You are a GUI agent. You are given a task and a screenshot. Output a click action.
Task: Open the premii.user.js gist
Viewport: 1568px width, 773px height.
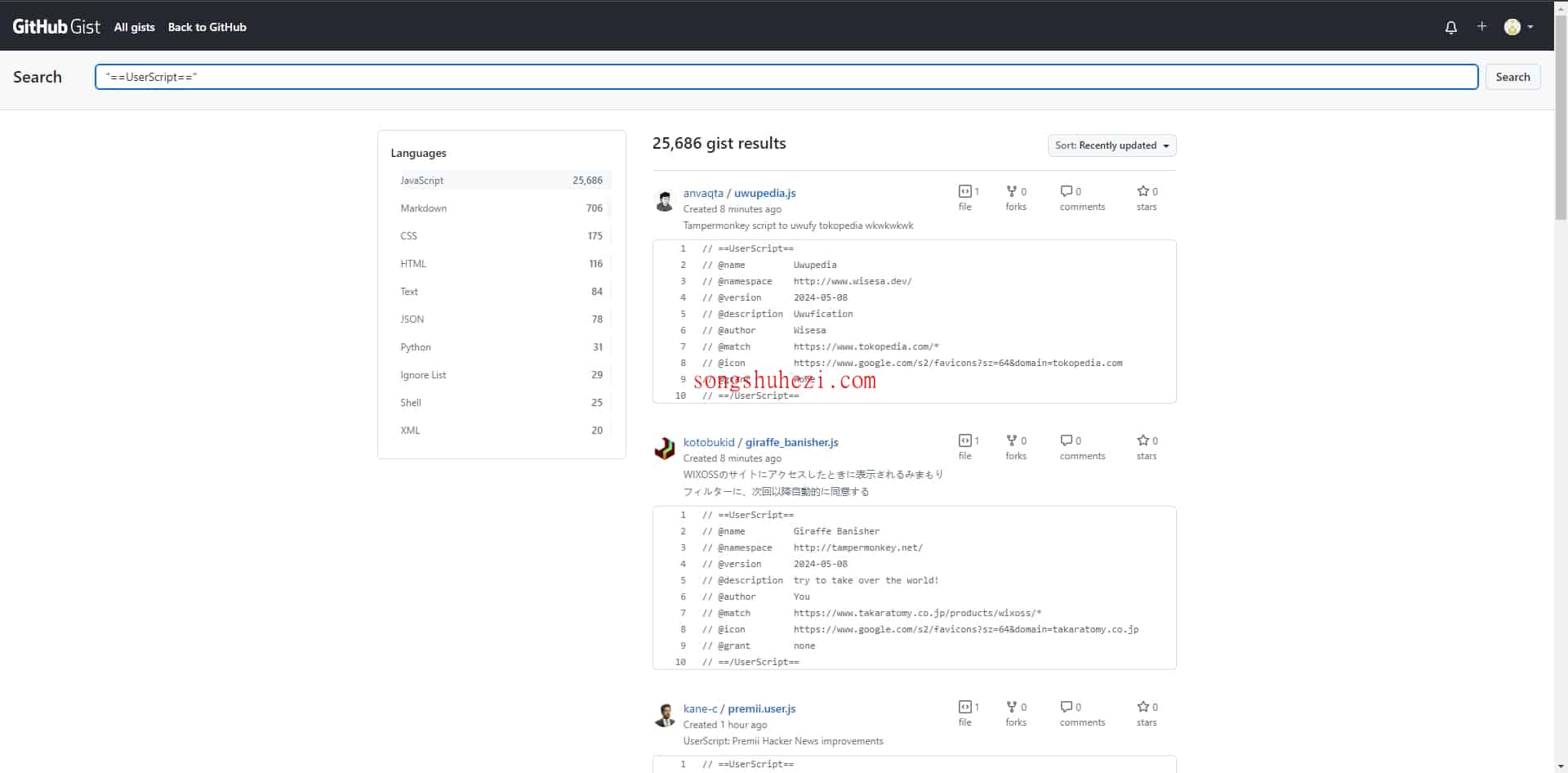761,708
